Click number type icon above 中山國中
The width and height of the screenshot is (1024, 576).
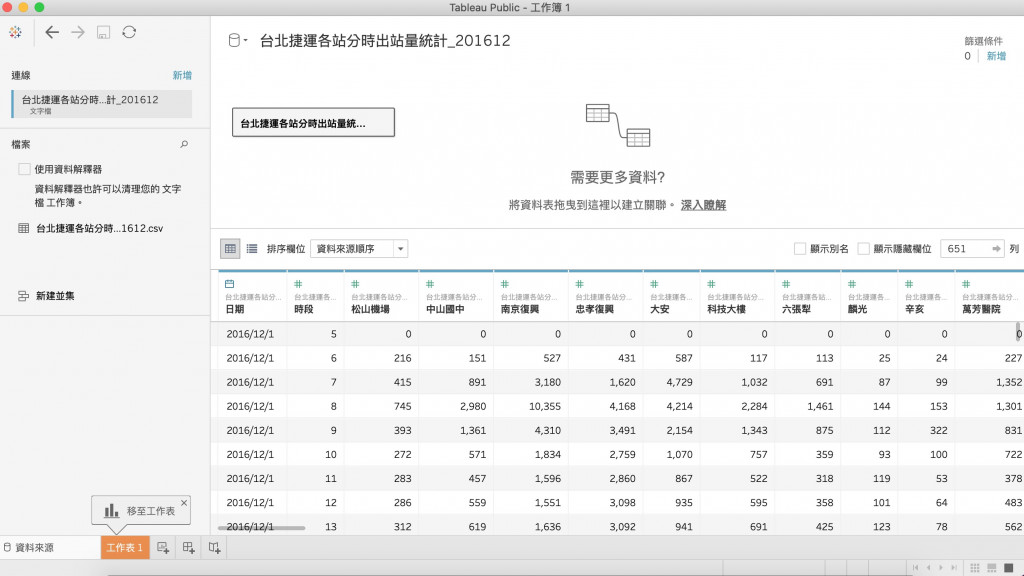pyautogui.click(x=430, y=284)
